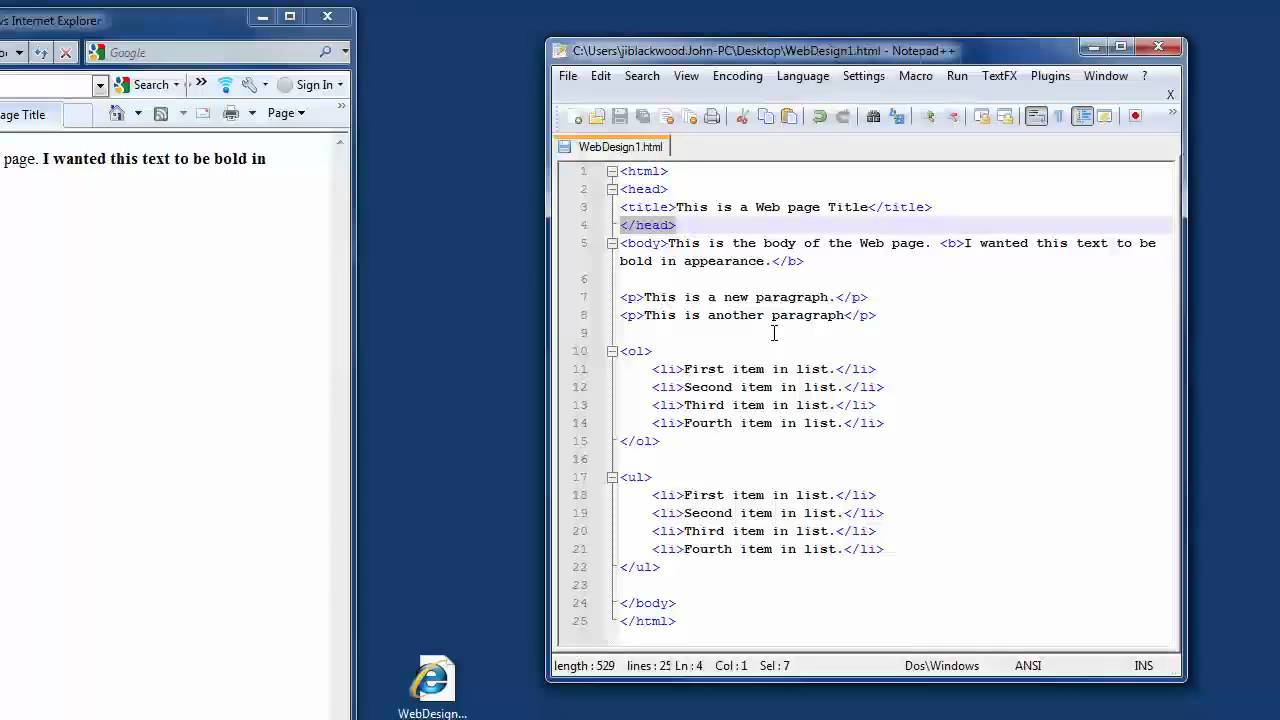Click the Save icon in Notepad++ toolbar
The width and height of the screenshot is (1280, 720).
click(620, 116)
